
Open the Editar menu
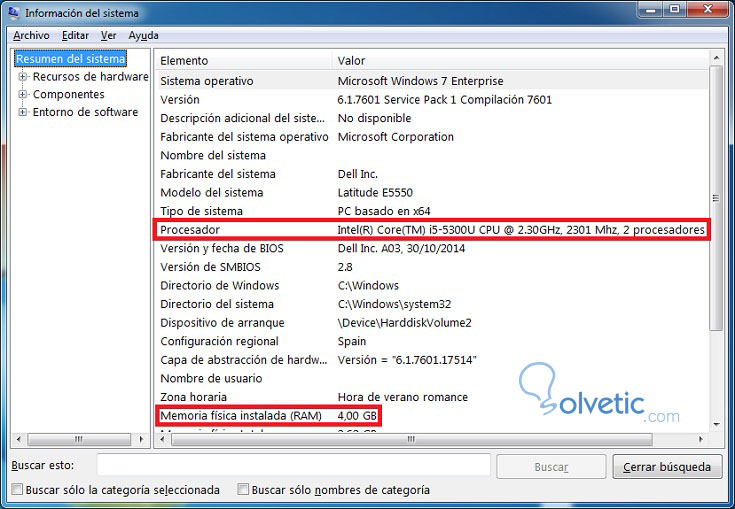pyautogui.click(x=75, y=36)
